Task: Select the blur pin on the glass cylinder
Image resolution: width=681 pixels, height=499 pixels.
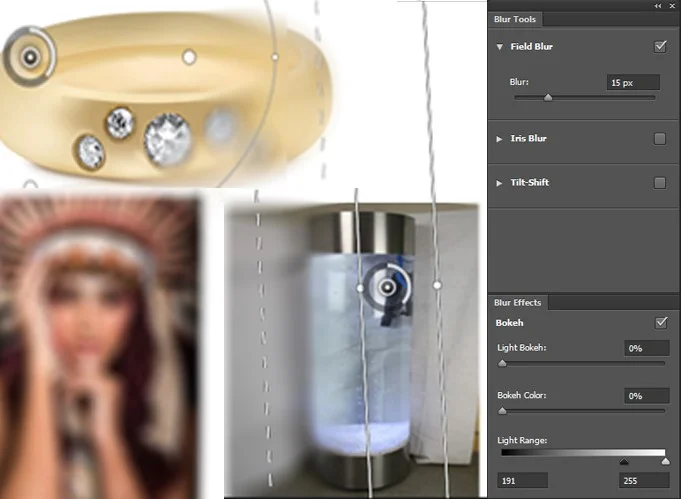Action: [x=387, y=287]
